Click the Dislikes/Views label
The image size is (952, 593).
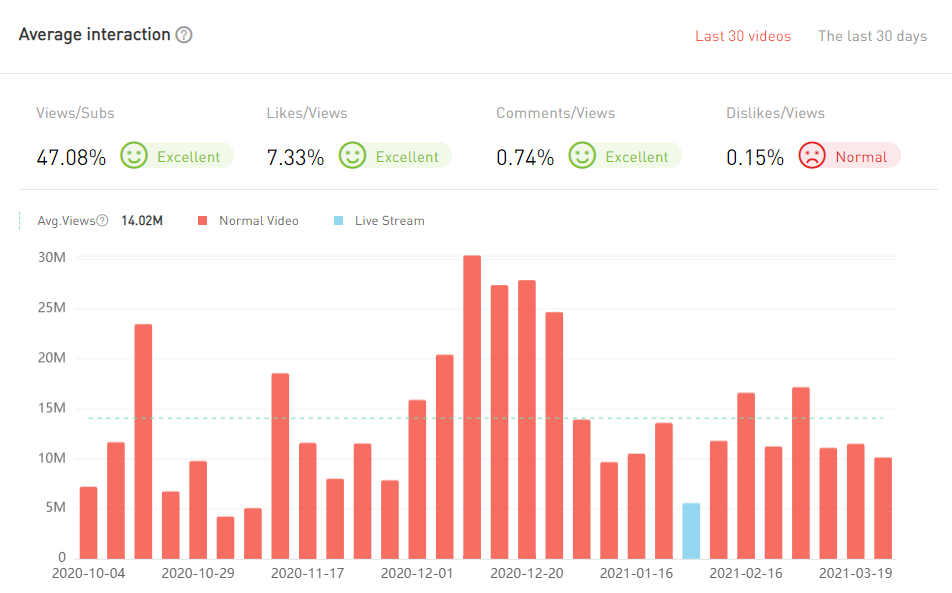click(x=775, y=113)
